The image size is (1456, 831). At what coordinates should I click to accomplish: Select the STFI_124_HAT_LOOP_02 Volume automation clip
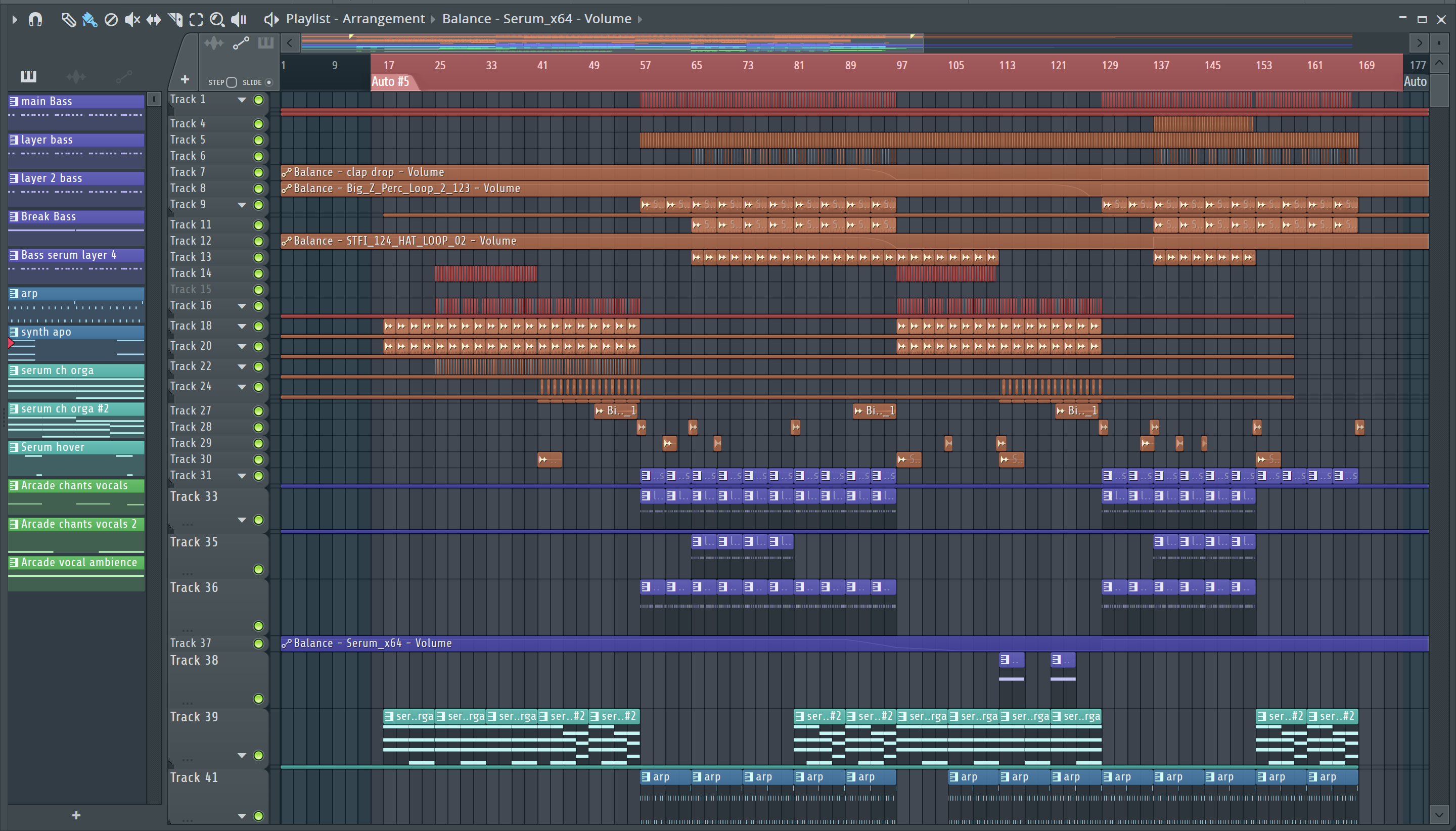point(854,241)
